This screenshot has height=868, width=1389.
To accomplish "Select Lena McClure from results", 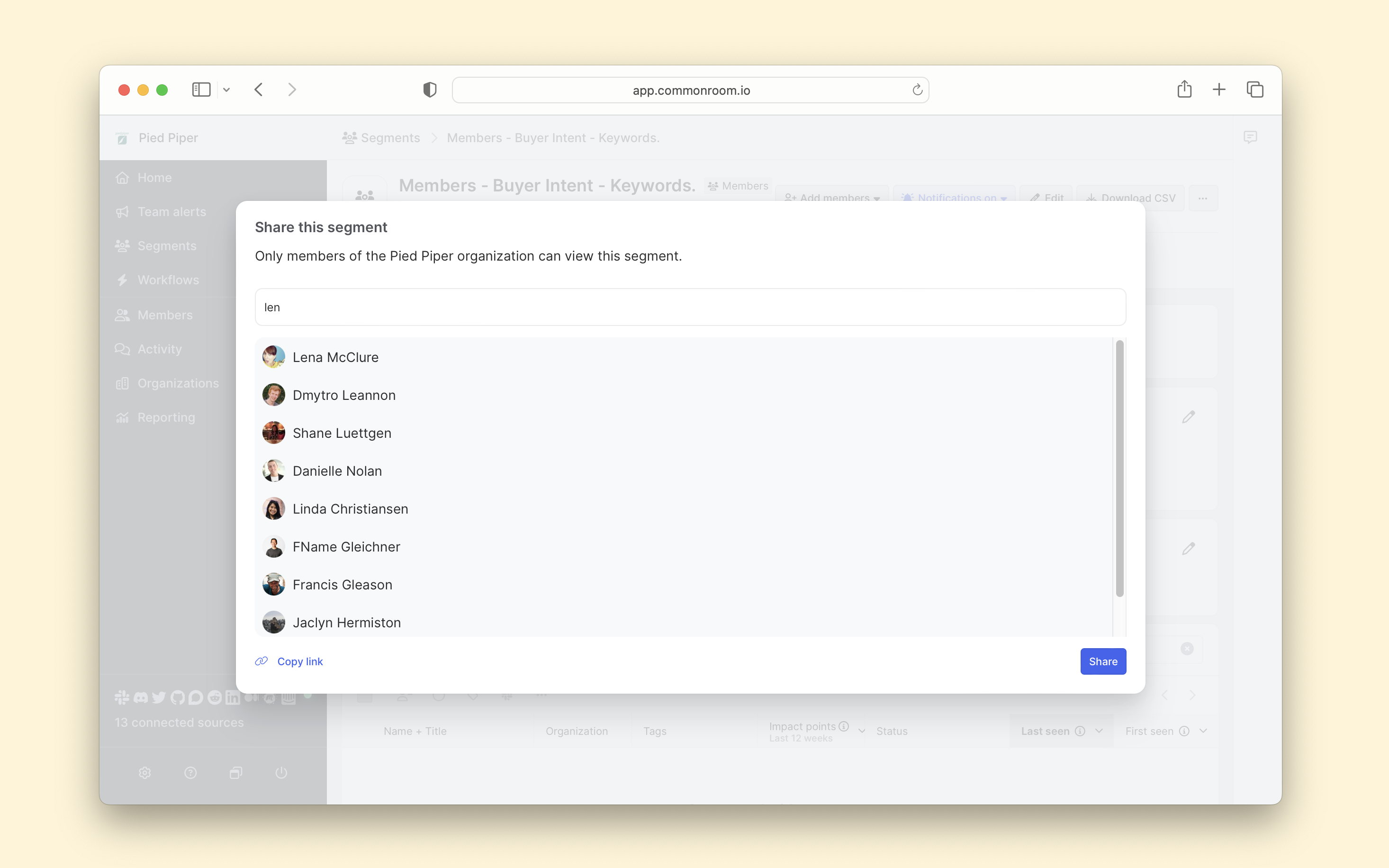I will pyautogui.click(x=335, y=357).
